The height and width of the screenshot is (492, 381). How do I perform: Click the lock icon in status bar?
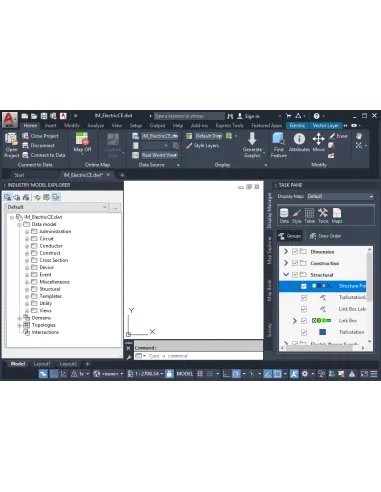[x=169, y=374]
